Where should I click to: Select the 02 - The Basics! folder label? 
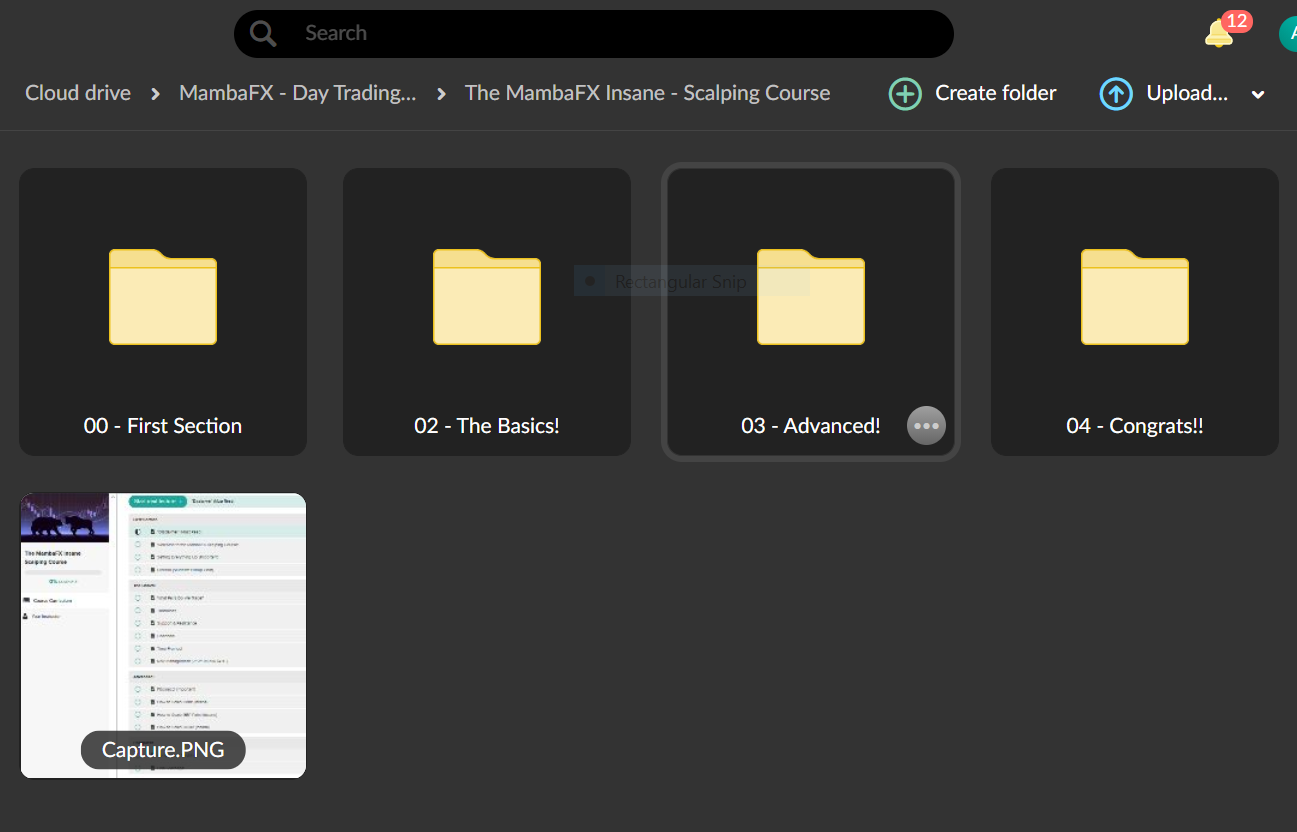pos(487,426)
